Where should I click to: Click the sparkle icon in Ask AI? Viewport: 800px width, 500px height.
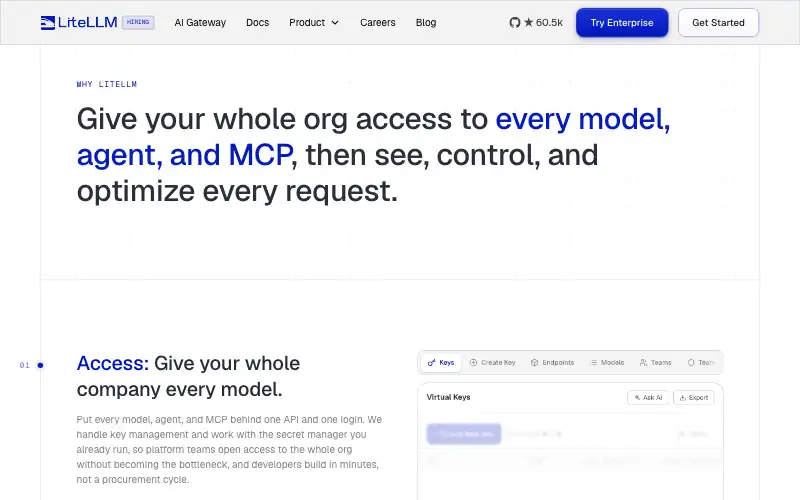click(x=637, y=397)
